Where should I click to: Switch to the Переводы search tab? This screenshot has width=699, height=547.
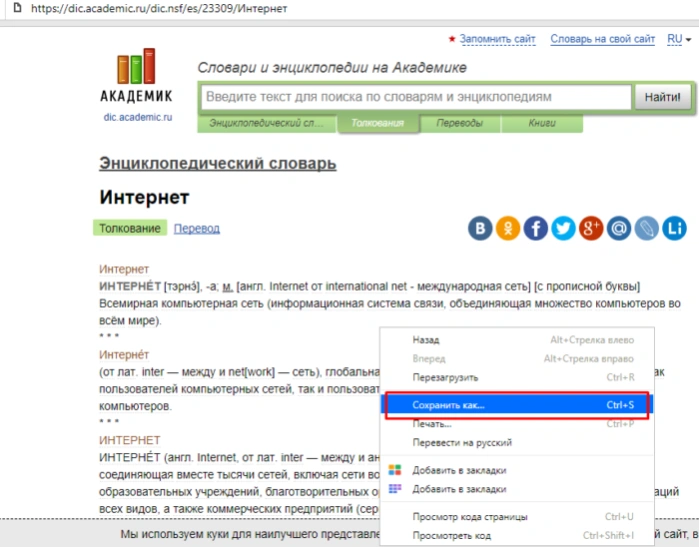pyautogui.click(x=460, y=123)
